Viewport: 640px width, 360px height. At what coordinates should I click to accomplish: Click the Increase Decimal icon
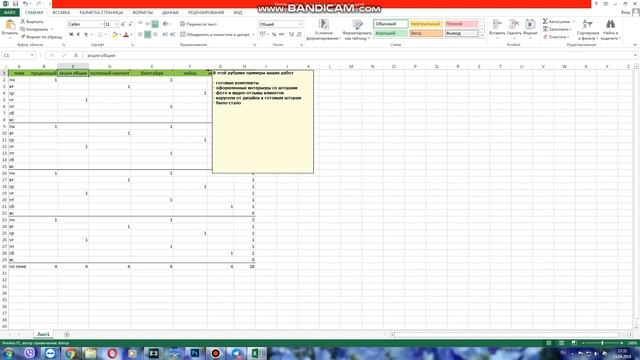(x=291, y=35)
